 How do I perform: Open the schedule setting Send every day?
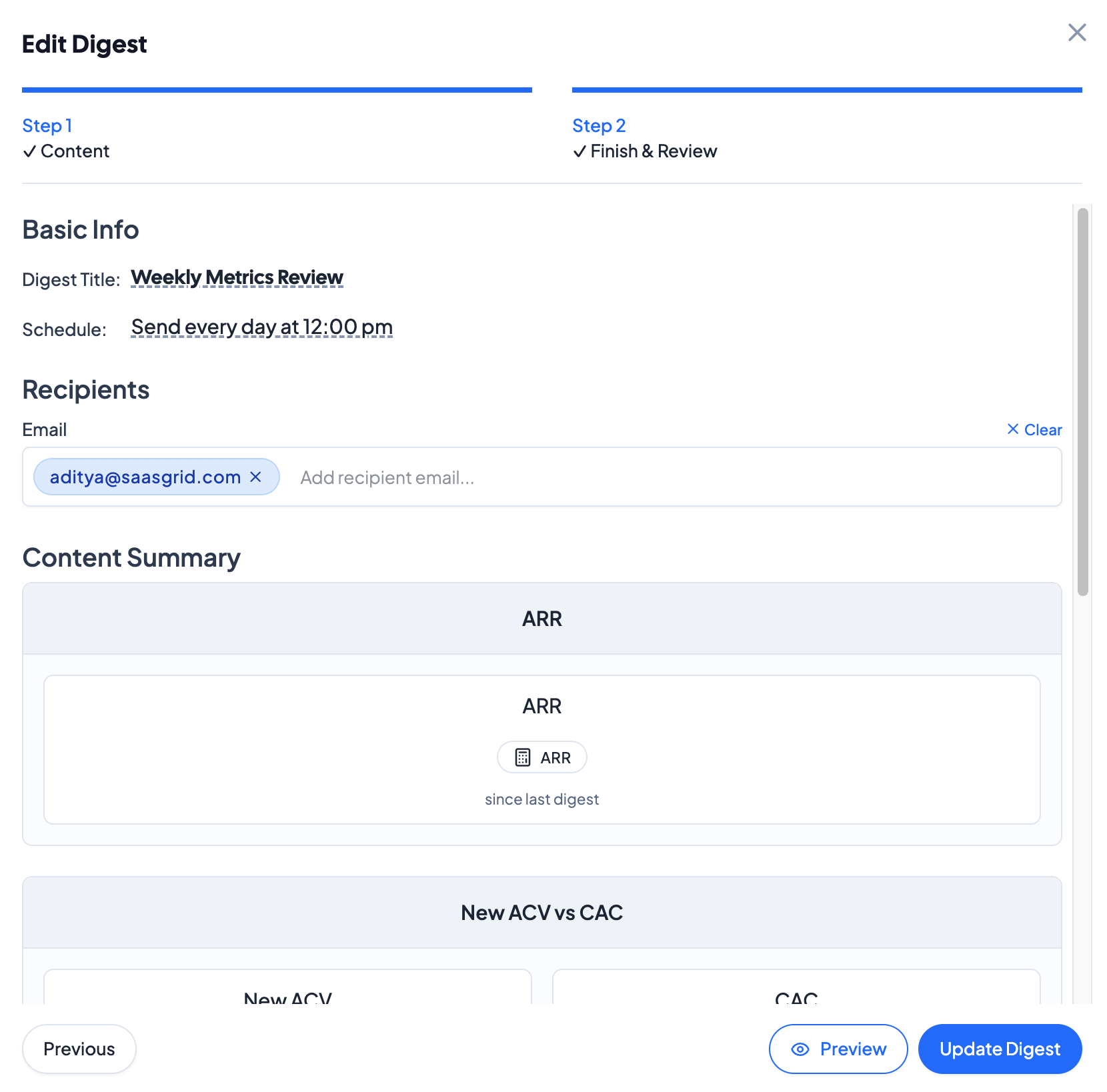click(x=261, y=327)
